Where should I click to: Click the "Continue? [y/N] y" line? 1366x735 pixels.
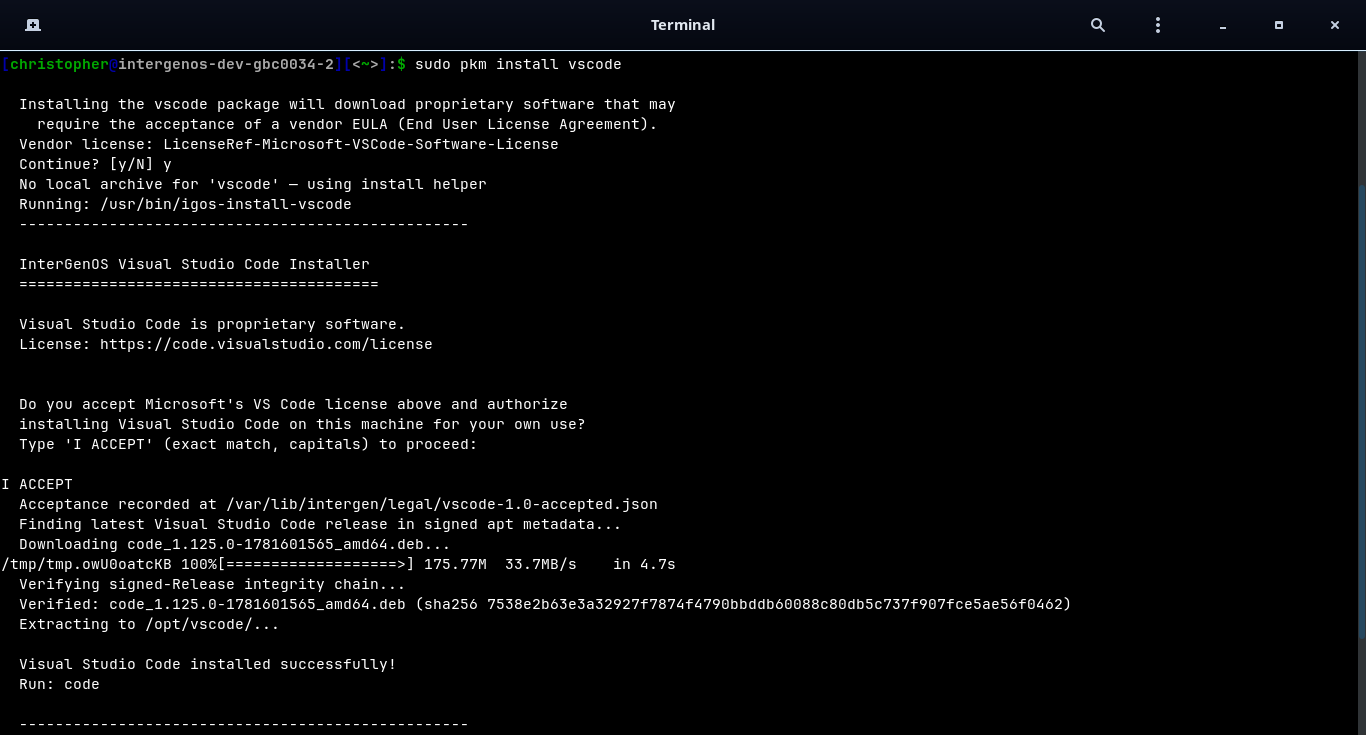(95, 164)
